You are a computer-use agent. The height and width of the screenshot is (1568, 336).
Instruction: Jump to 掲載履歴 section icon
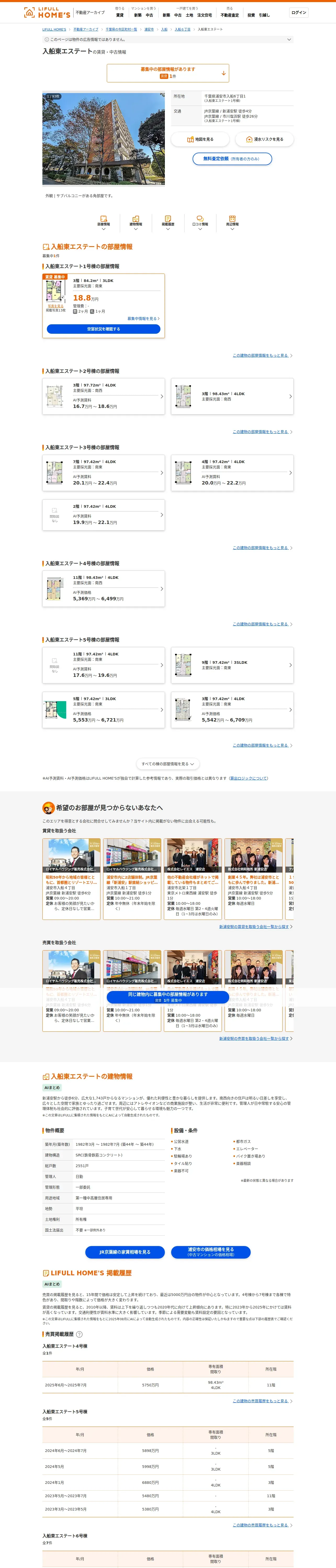point(168,218)
